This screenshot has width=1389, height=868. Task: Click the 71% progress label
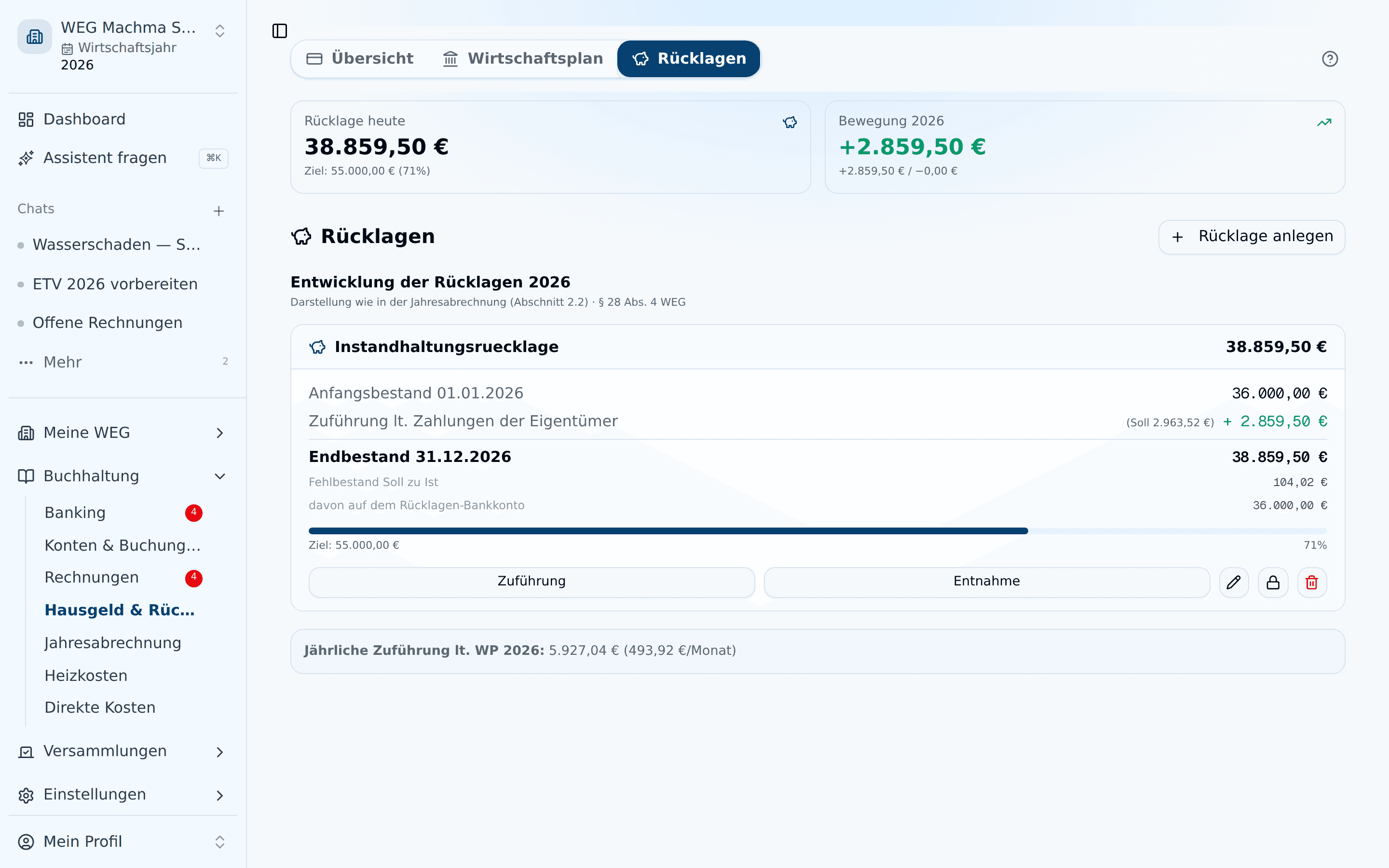(x=1315, y=545)
